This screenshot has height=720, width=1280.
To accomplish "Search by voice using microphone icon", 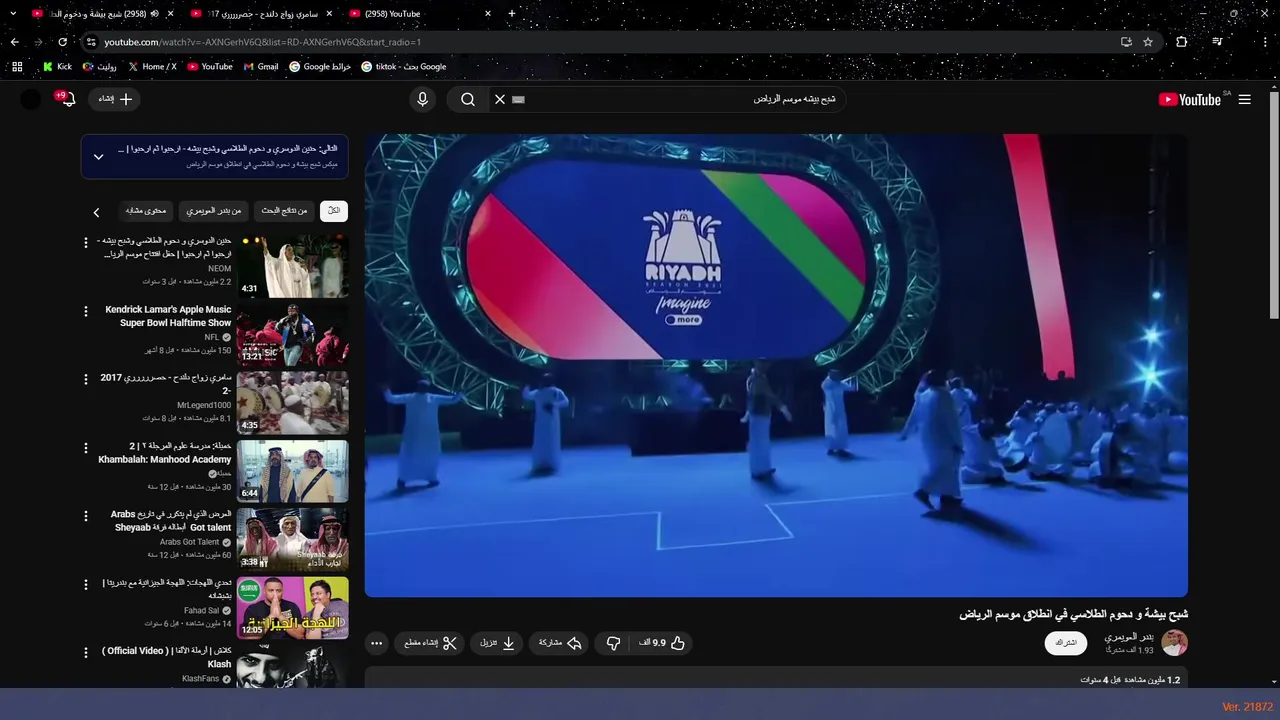I will (x=422, y=99).
